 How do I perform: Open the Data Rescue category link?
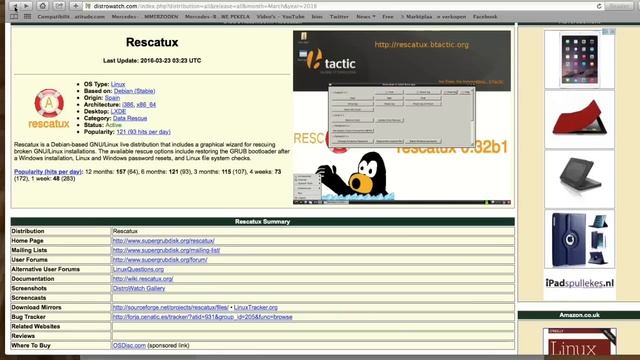(x=130, y=118)
